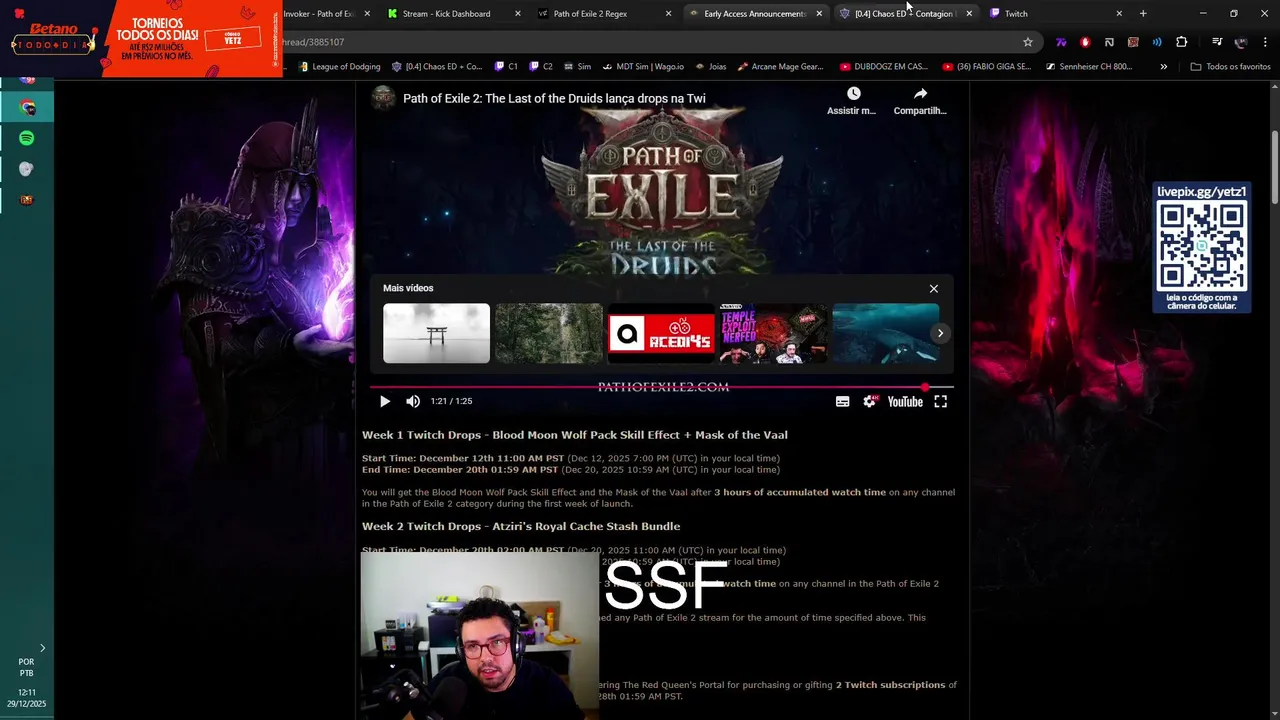Open the media control playlist icon
The image size is (1280, 720).
point(1217,42)
